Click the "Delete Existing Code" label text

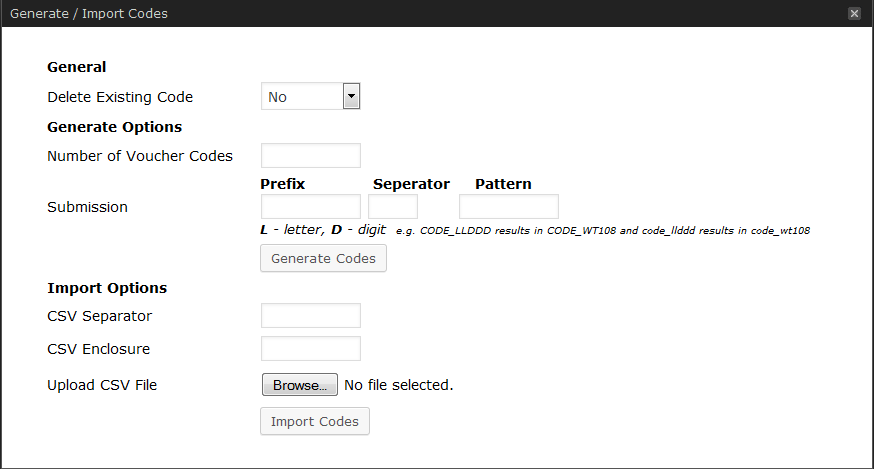pyautogui.click(x=120, y=97)
